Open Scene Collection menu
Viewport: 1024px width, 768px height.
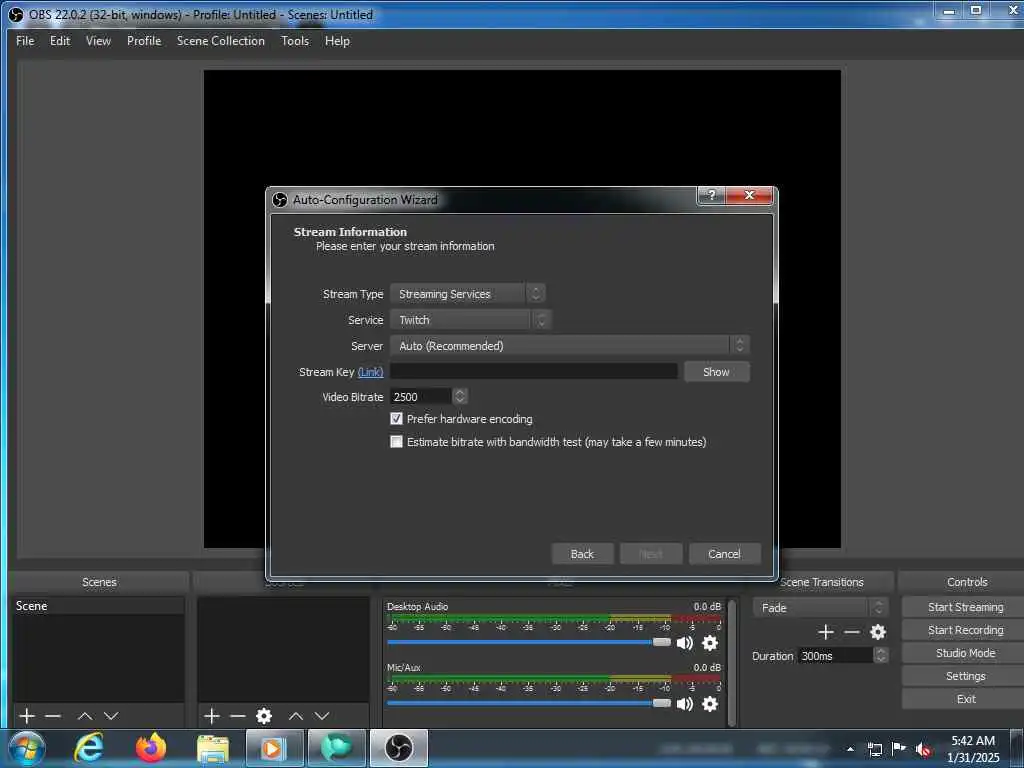(x=221, y=40)
